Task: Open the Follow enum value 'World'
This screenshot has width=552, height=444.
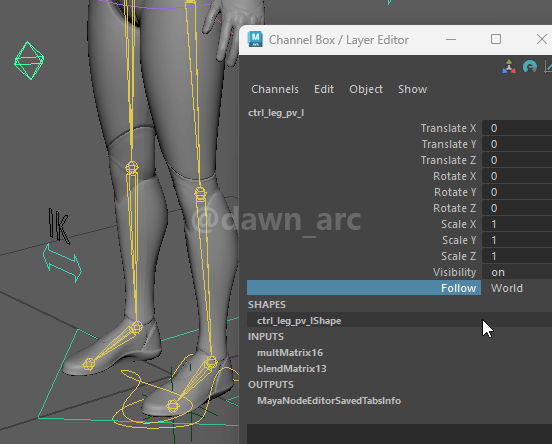Action: click(x=516, y=288)
